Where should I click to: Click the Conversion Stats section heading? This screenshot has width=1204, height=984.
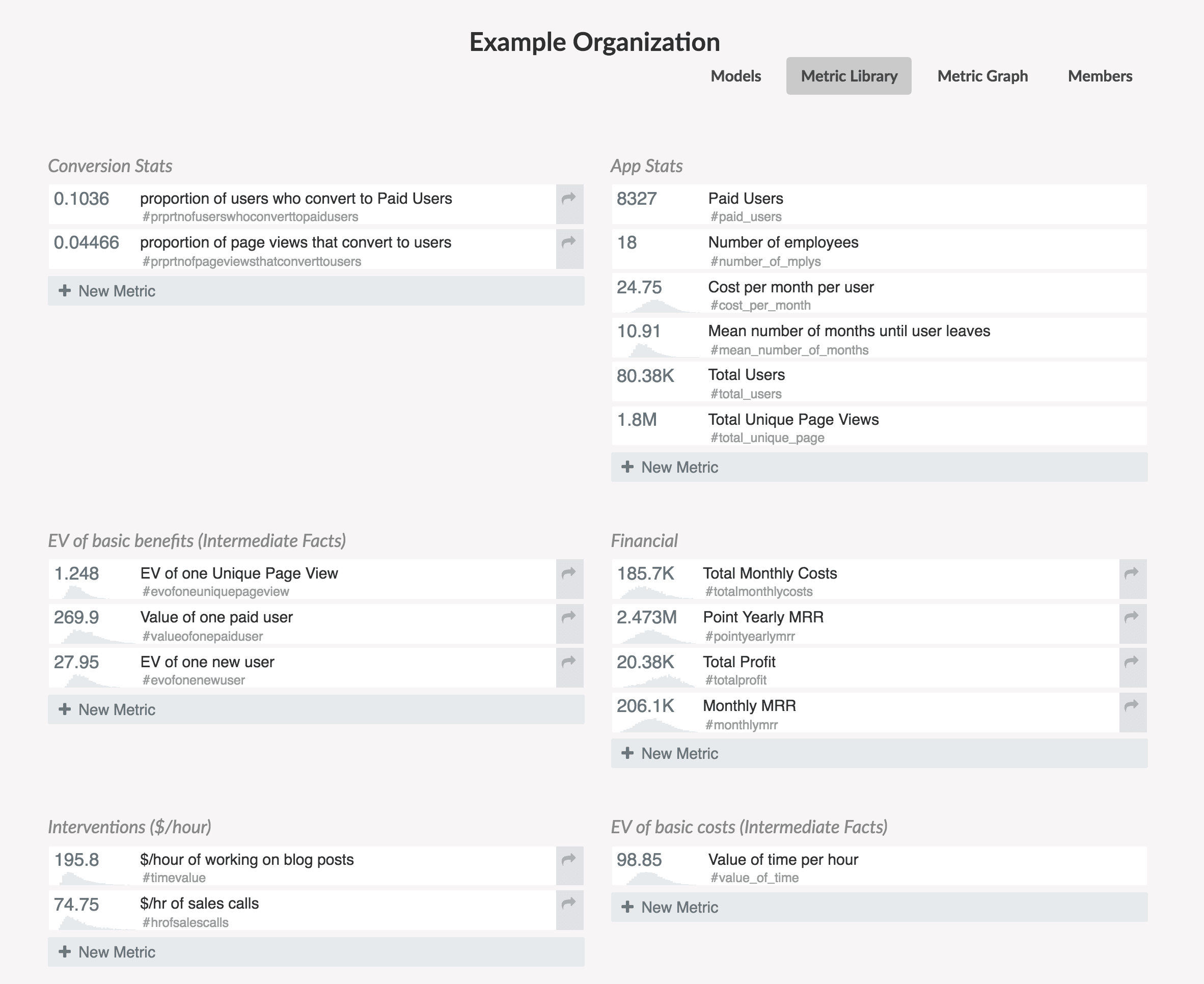click(x=110, y=166)
